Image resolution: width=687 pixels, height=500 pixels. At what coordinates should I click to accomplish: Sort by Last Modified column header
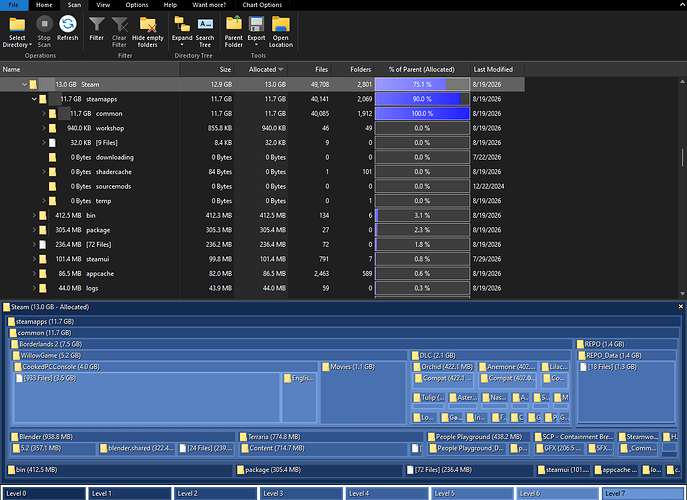pyautogui.click(x=497, y=69)
